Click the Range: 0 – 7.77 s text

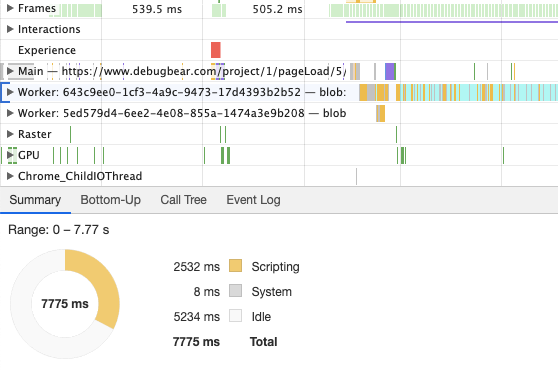(59, 230)
